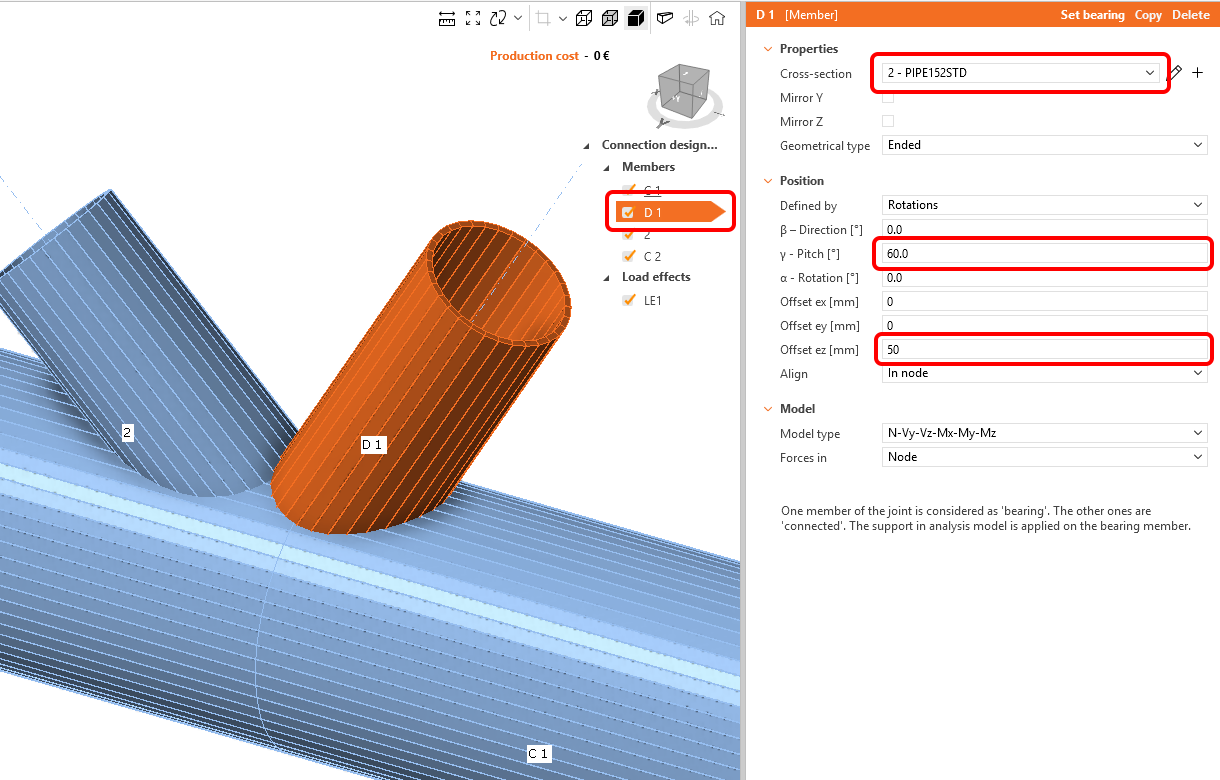Click the crop region tool icon
Viewport: 1220px width, 780px height.
(543, 18)
